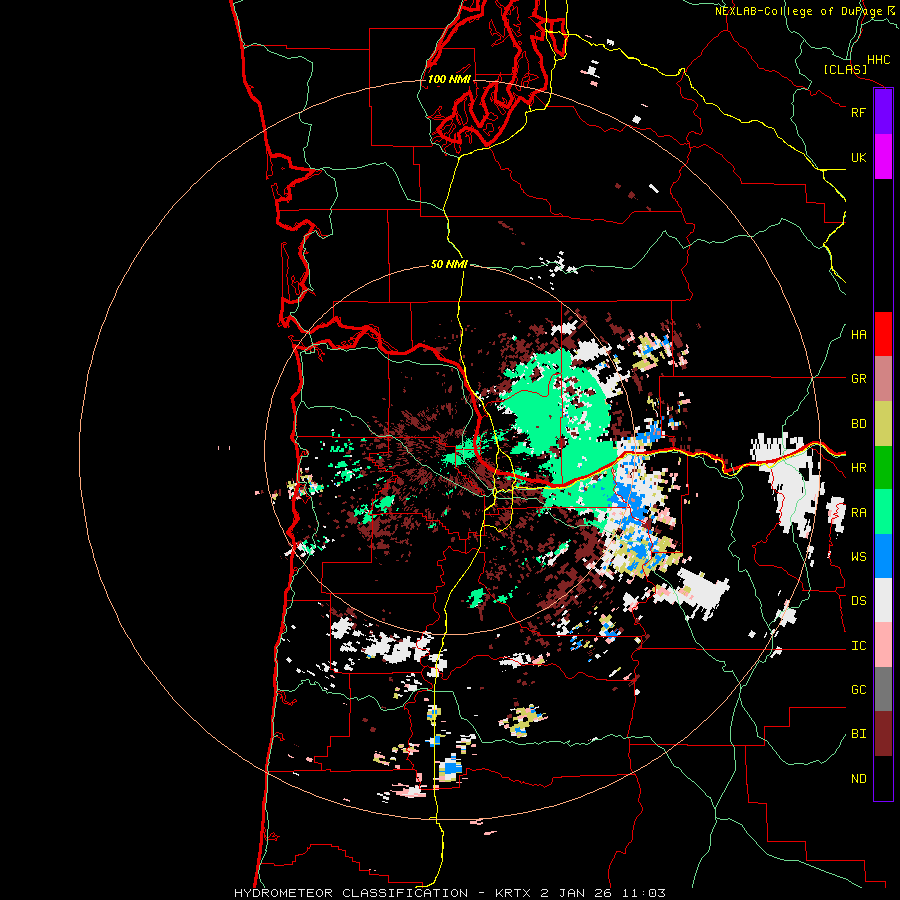Click the 50 NMI range ring label
This screenshot has height=900, width=900.
tap(449, 264)
